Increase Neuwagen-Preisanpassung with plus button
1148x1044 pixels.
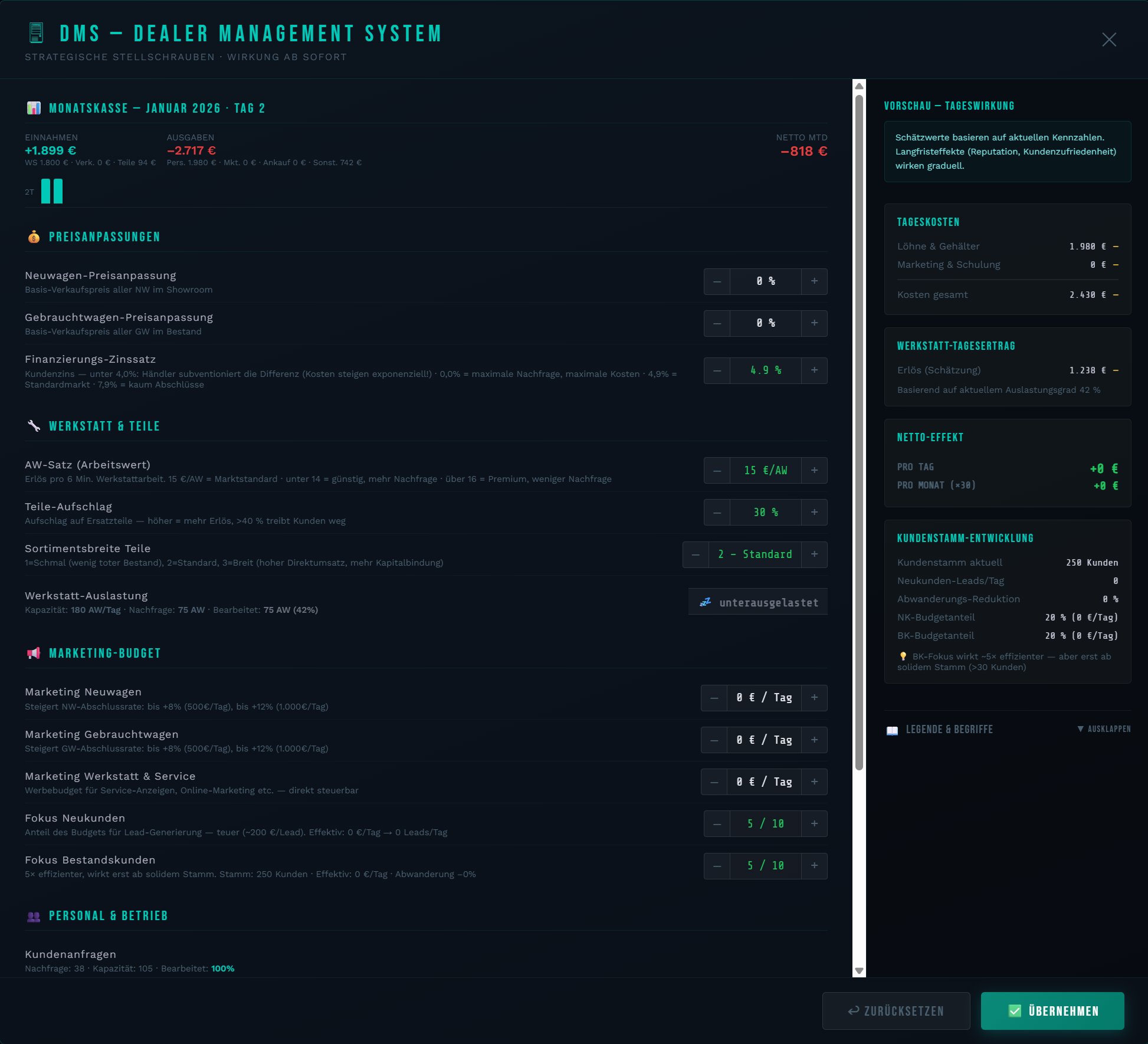(814, 281)
